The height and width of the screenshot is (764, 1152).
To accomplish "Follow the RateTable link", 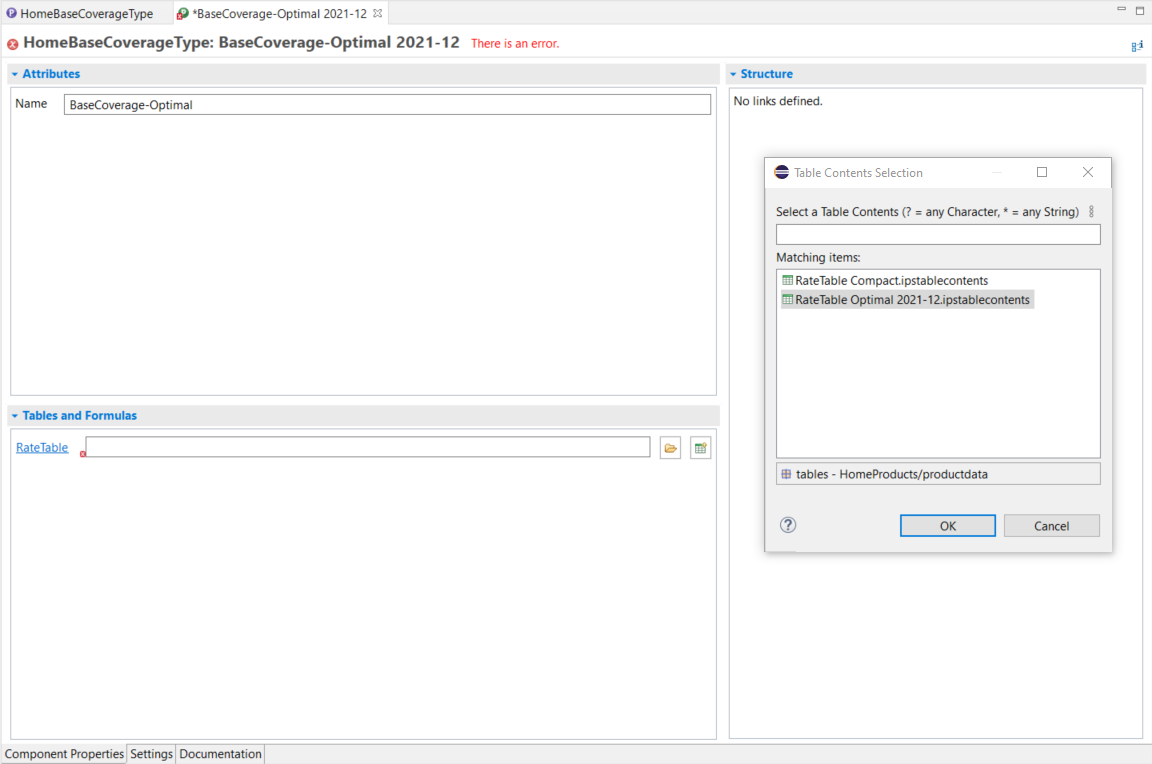I will [x=42, y=448].
